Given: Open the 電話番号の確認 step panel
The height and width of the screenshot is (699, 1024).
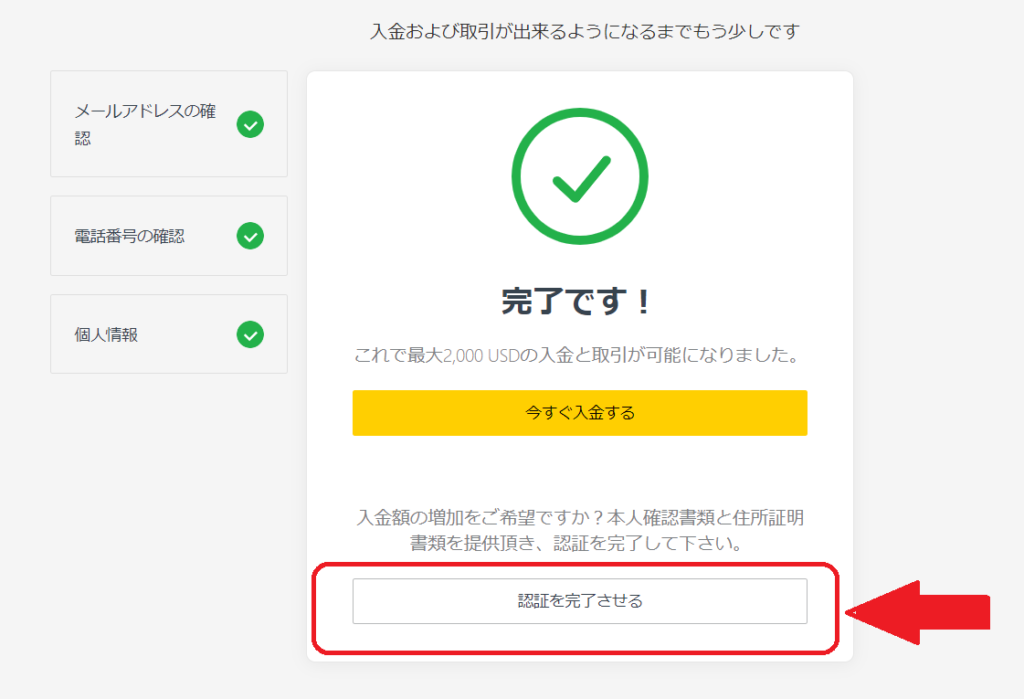Looking at the screenshot, I should tap(168, 235).
